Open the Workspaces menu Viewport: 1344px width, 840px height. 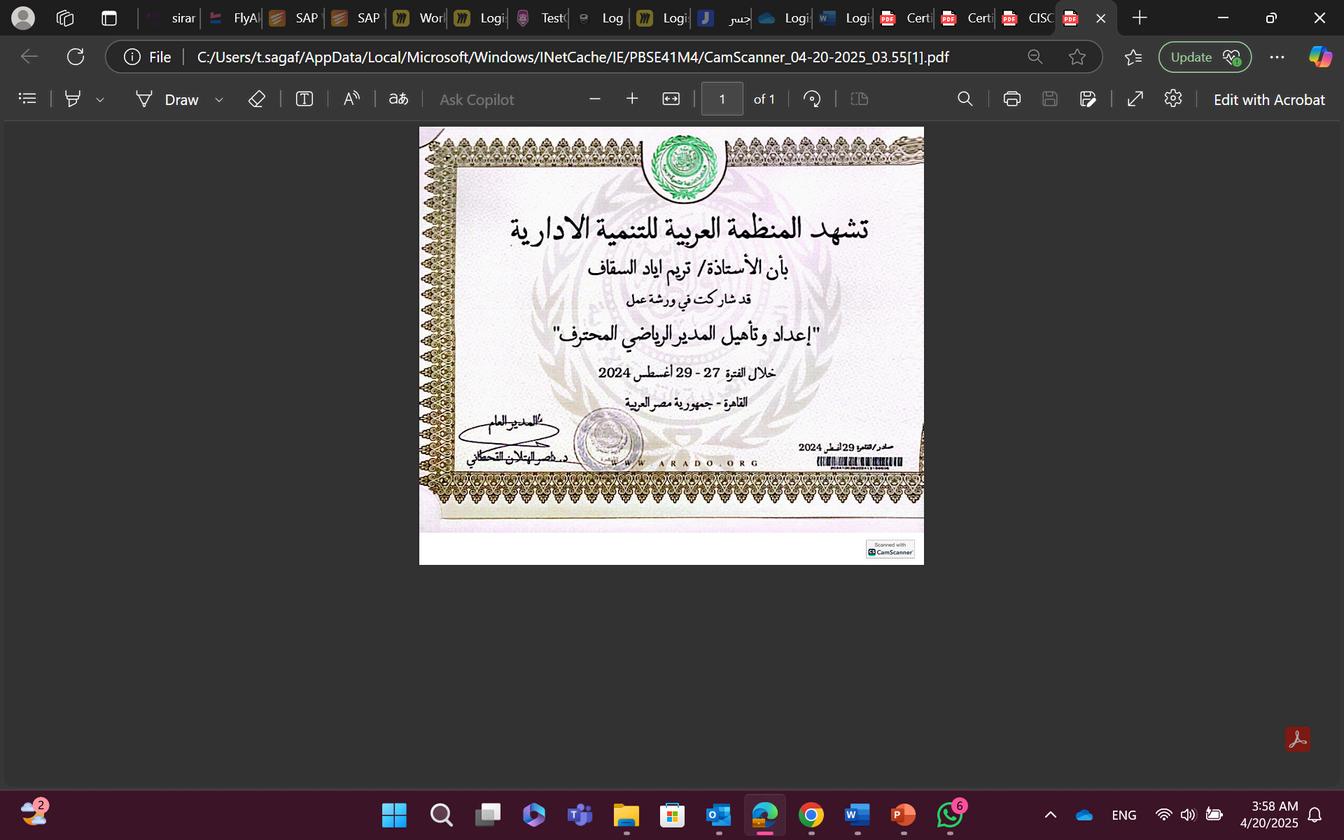66,18
